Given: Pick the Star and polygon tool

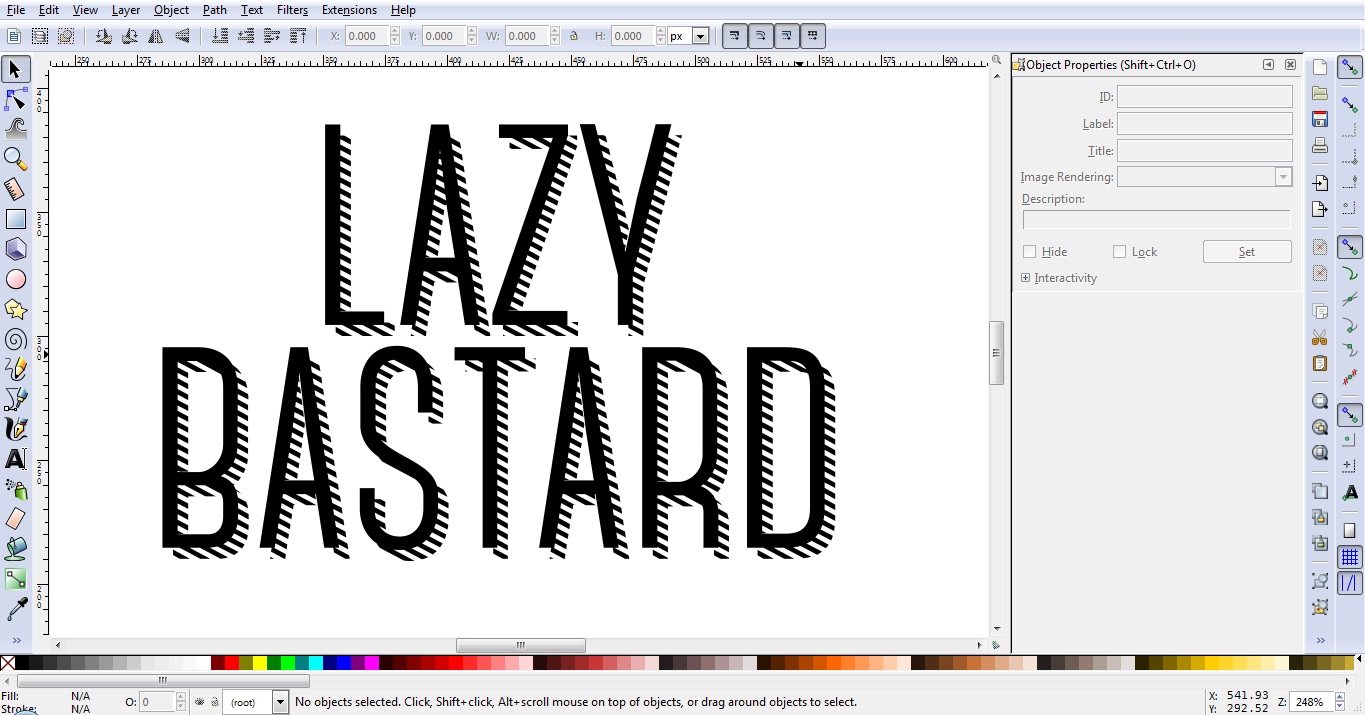Looking at the screenshot, I should click(x=16, y=309).
